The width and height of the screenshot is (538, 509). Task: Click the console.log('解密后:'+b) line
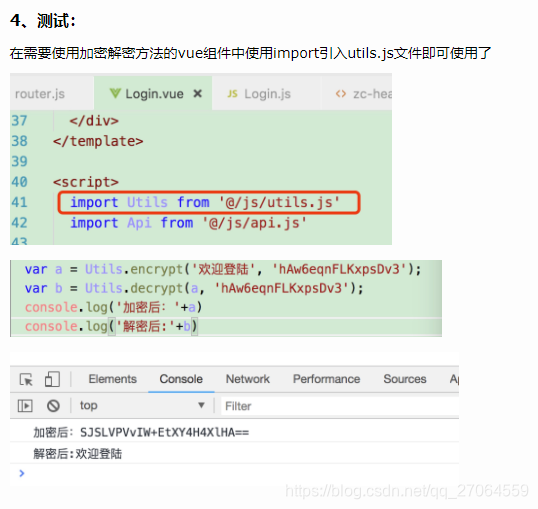pos(111,326)
